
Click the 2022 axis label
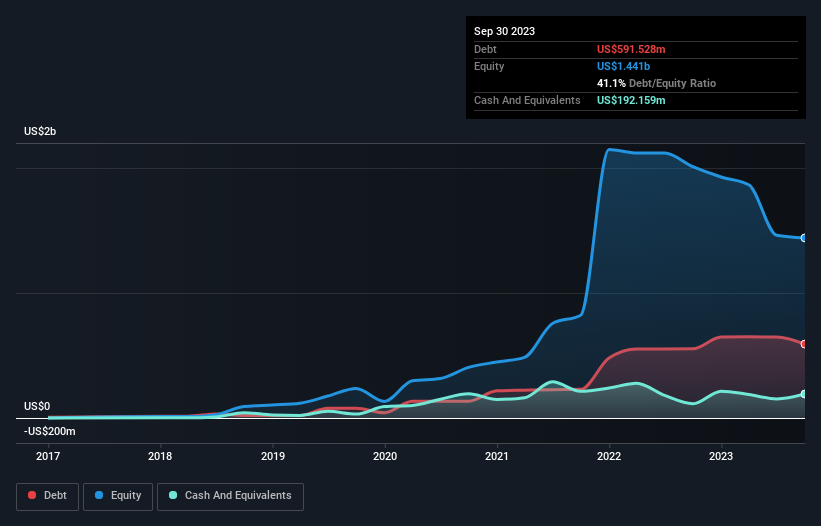click(609, 456)
